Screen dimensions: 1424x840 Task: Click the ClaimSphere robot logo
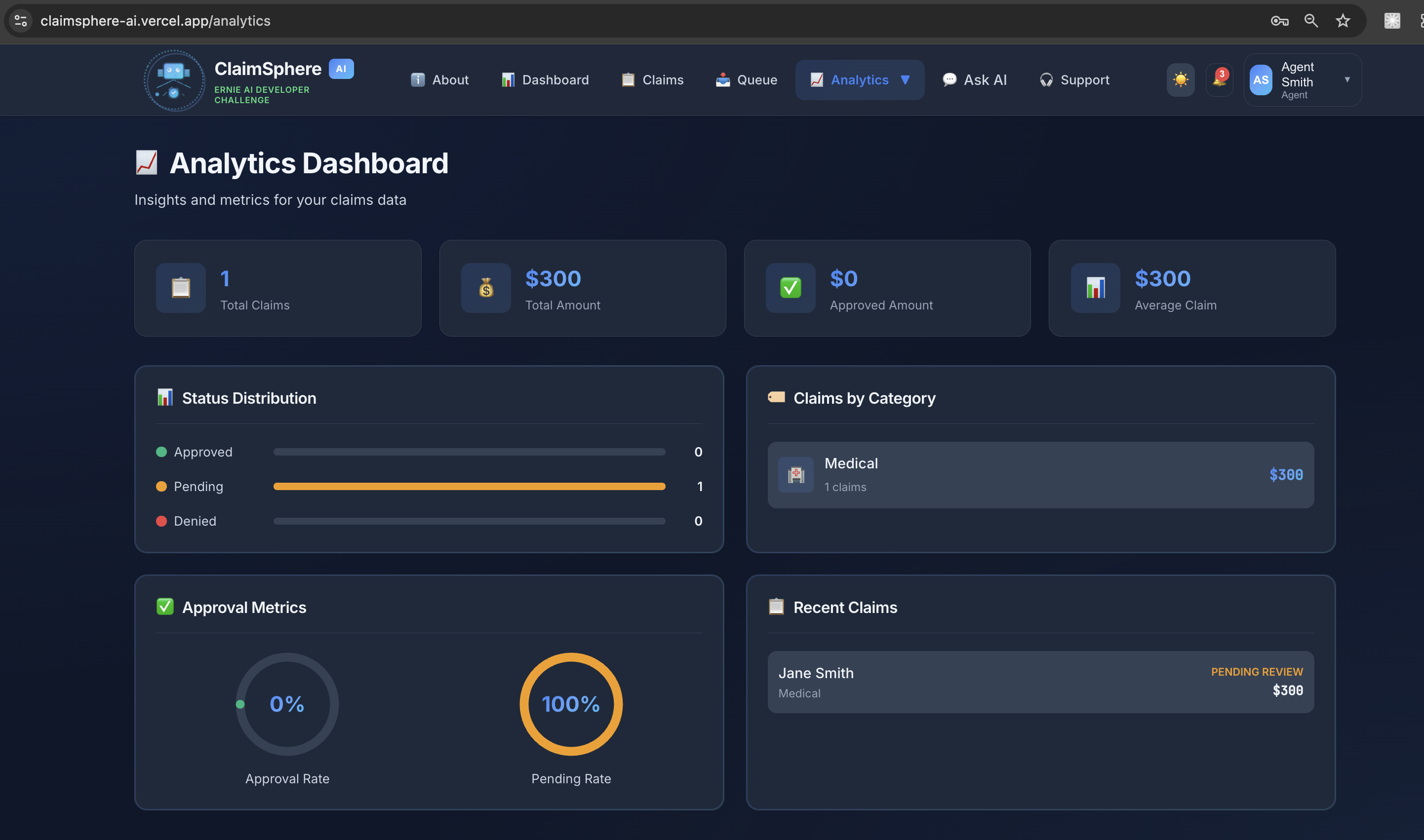click(x=174, y=80)
